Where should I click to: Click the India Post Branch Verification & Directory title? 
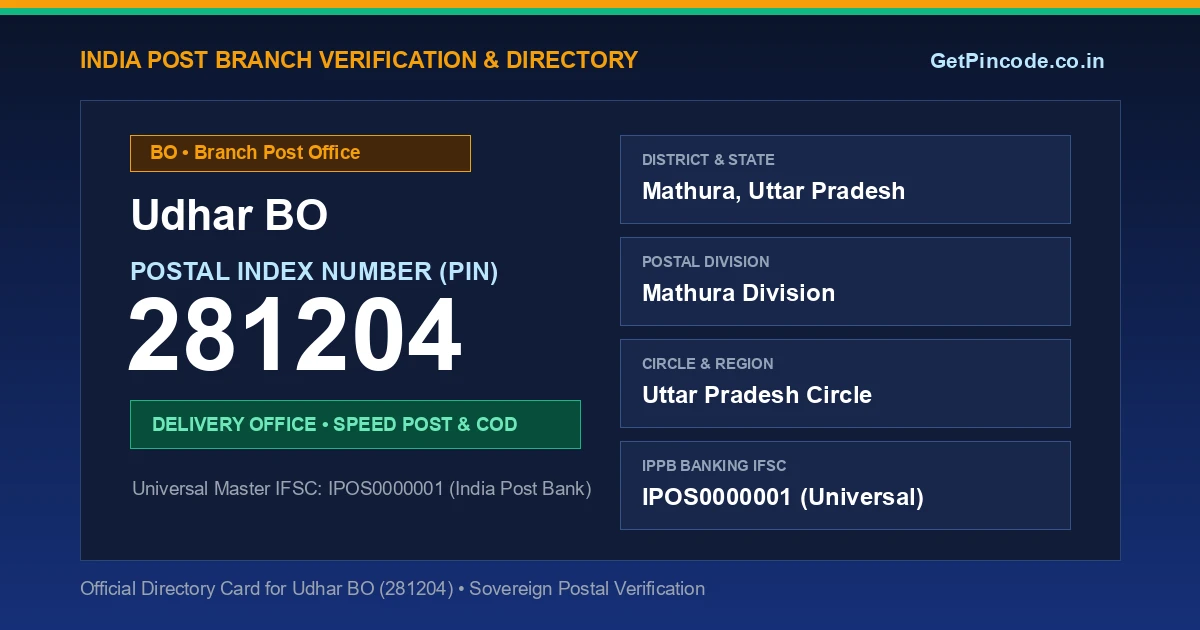[x=359, y=60]
